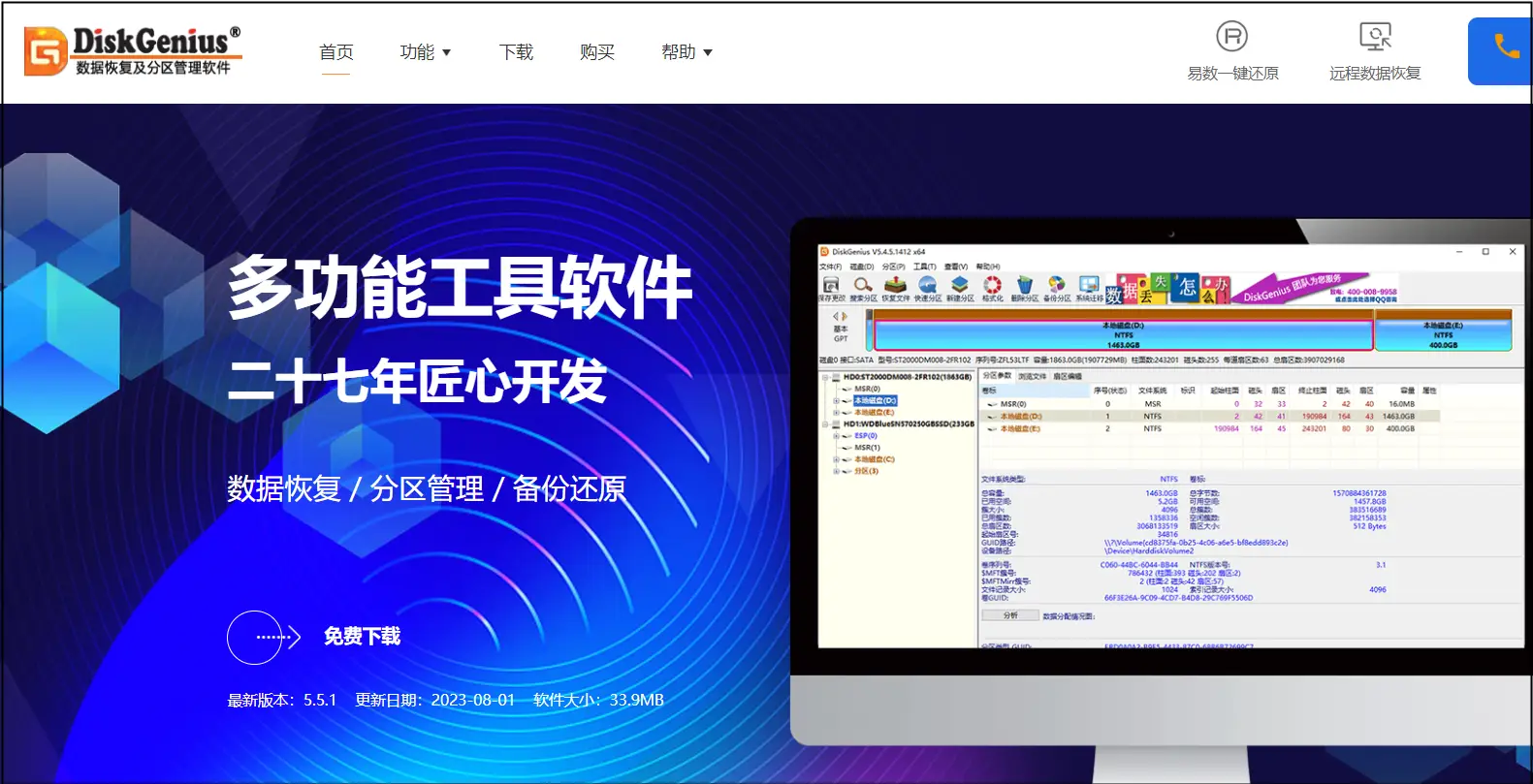Open 文件(F) menu in DiskGenius window
The width and height of the screenshot is (1533, 784).
[830, 267]
